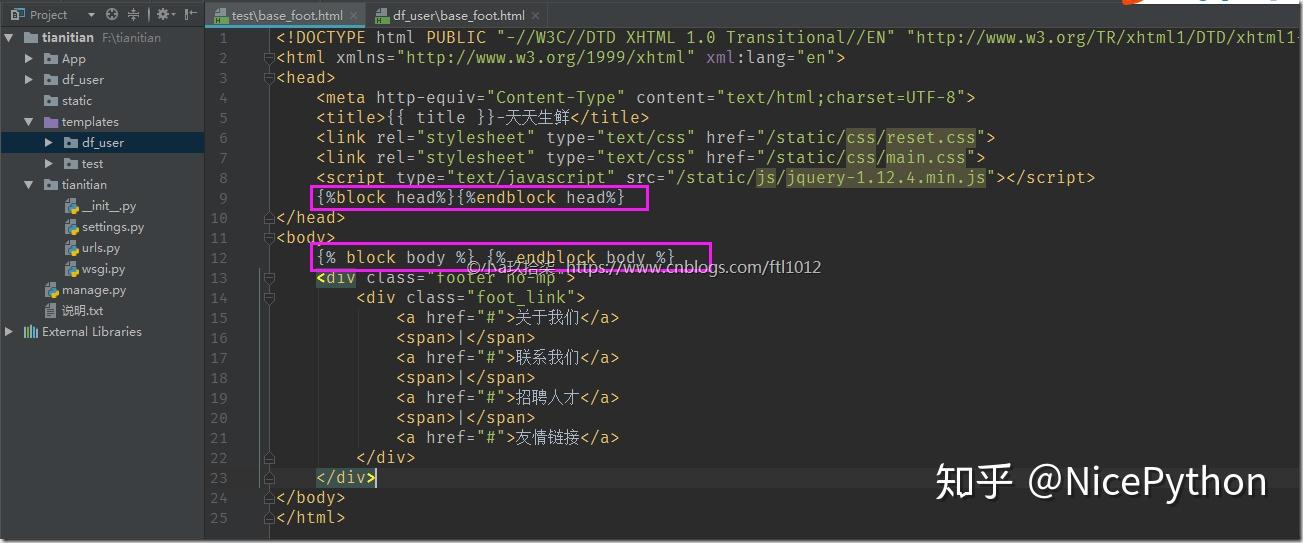Open manage.py file
The image size is (1303, 543).
93,290
